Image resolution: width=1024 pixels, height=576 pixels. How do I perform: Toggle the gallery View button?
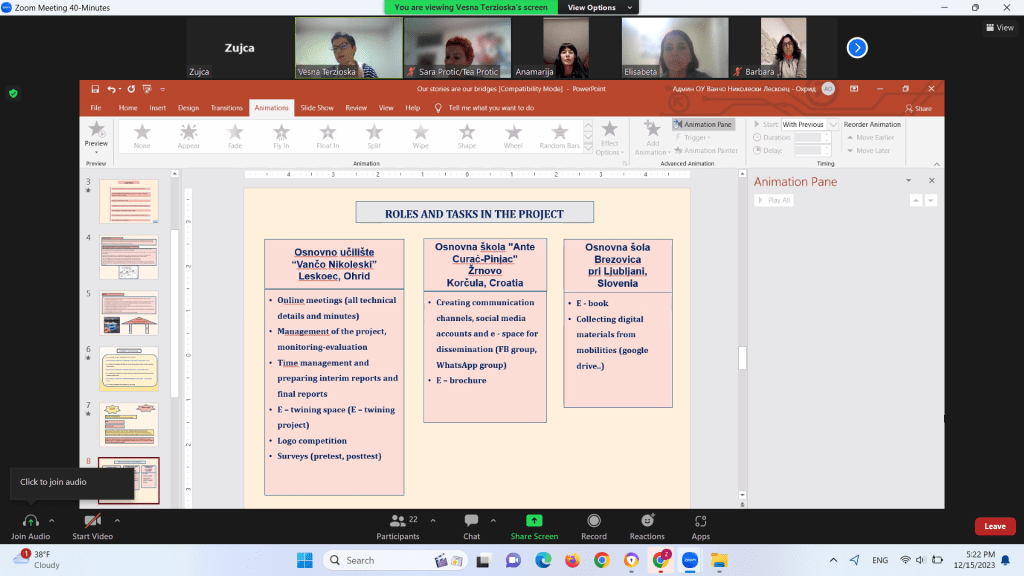pos(1000,27)
